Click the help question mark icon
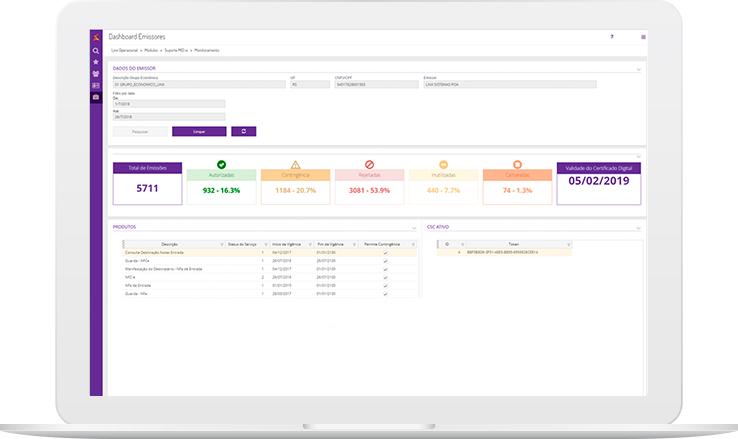The height and width of the screenshot is (439, 738). click(611, 36)
